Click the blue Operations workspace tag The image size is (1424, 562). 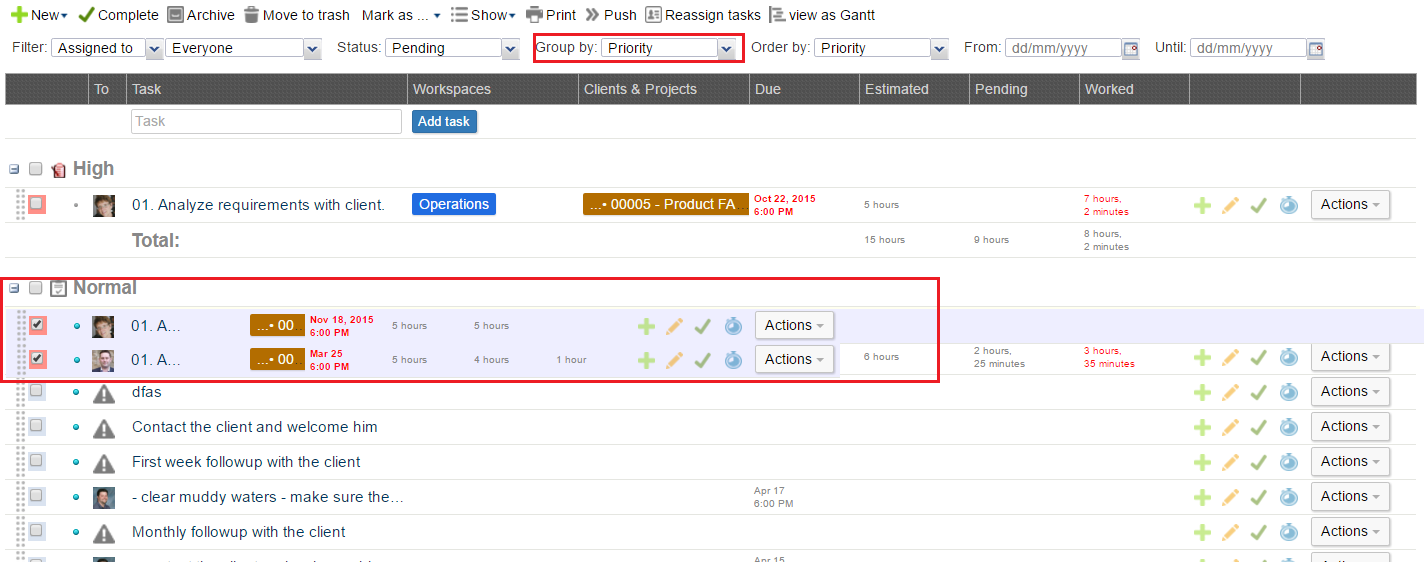pyautogui.click(x=454, y=204)
